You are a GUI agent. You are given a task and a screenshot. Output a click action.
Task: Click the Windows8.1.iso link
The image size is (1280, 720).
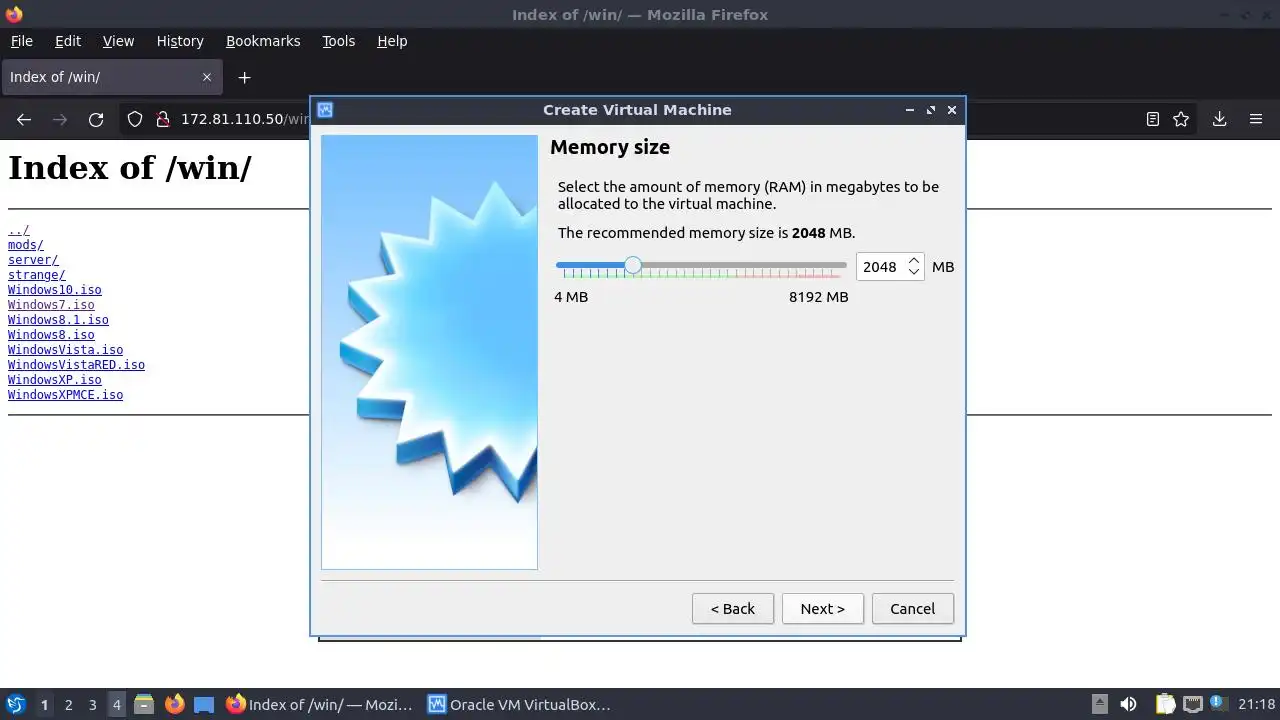point(58,320)
